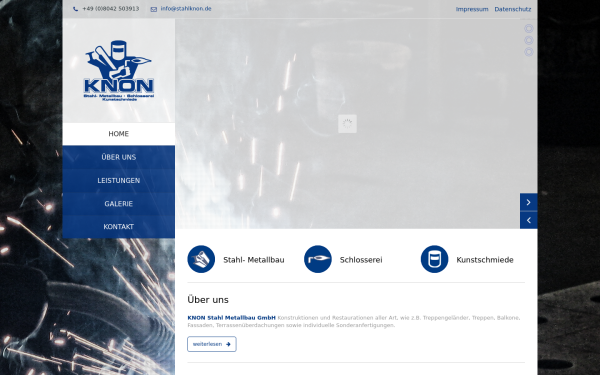Open the info@stahlknon.de email link
The width and height of the screenshot is (600, 375).
point(186,9)
